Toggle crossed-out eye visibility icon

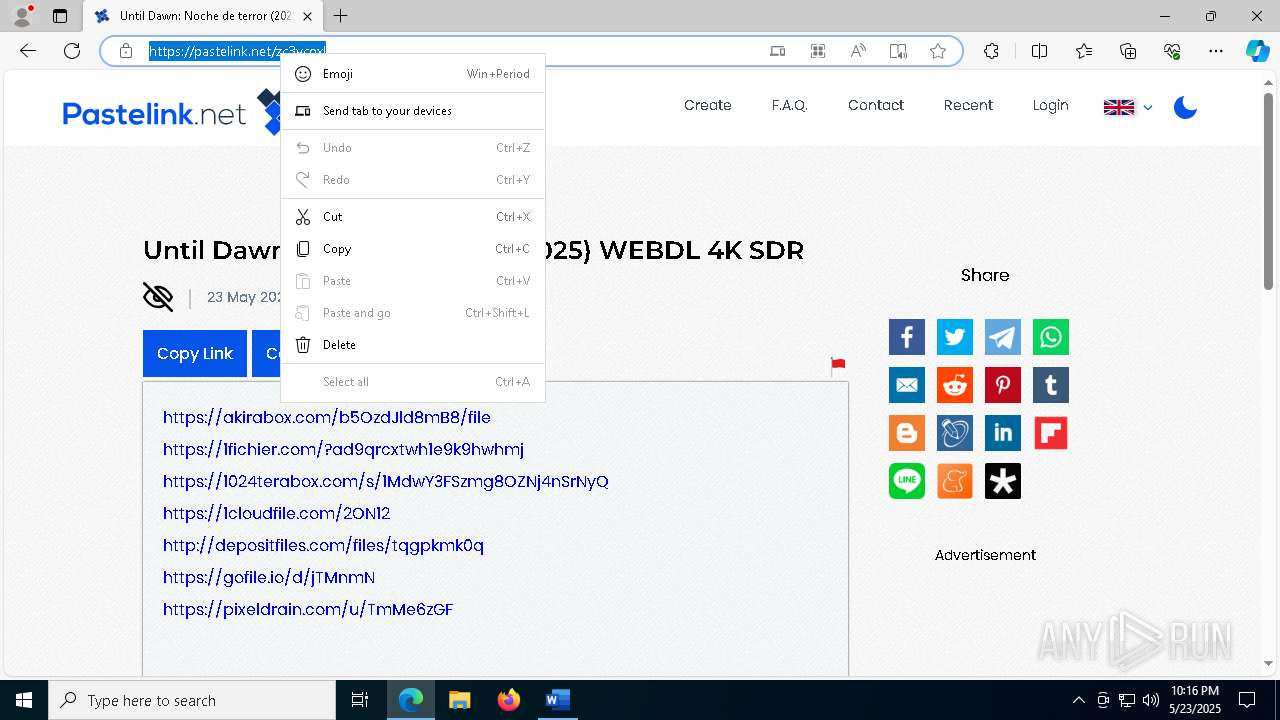[x=158, y=297]
